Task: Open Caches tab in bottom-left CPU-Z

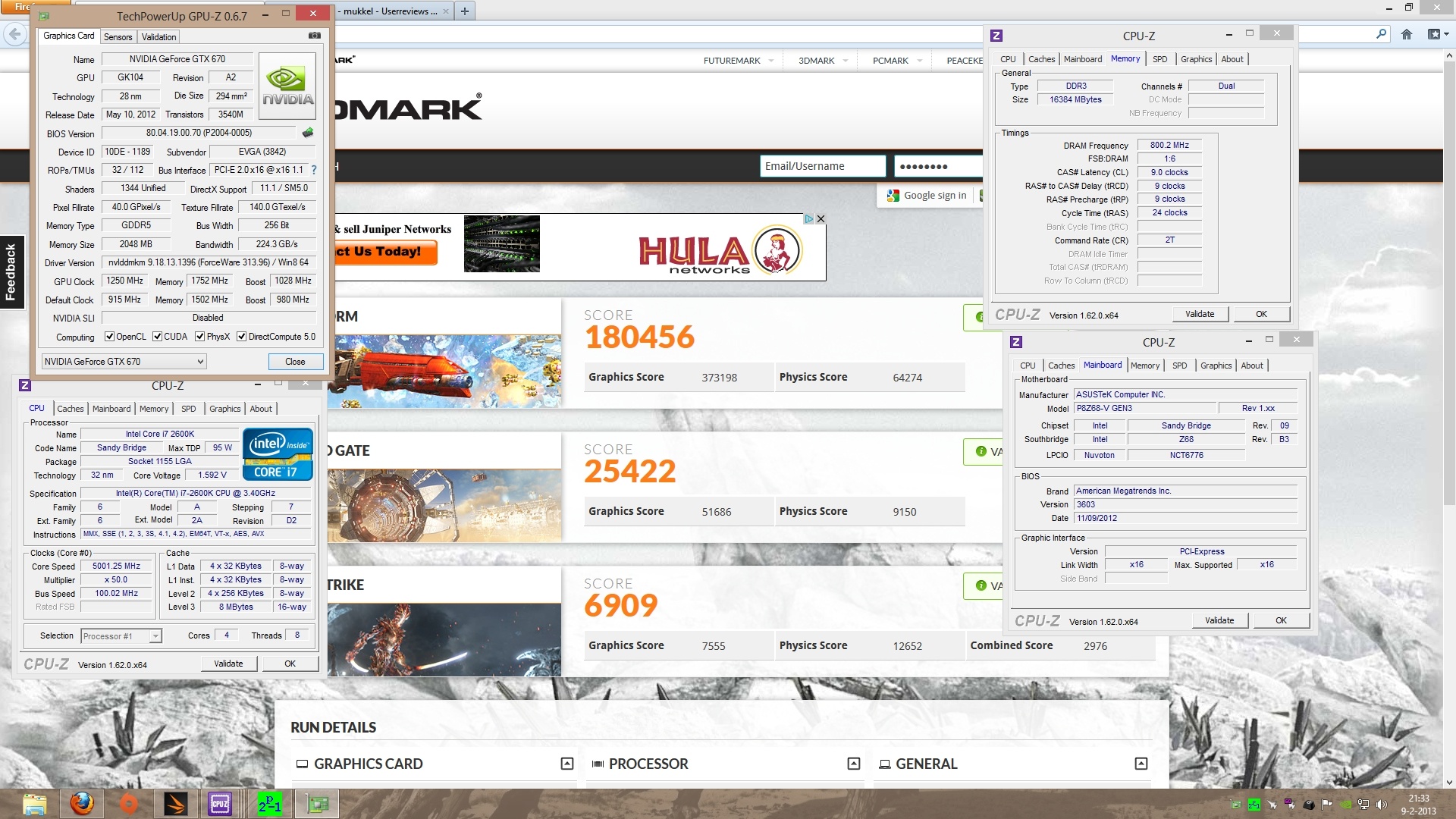Action: (x=71, y=409)
